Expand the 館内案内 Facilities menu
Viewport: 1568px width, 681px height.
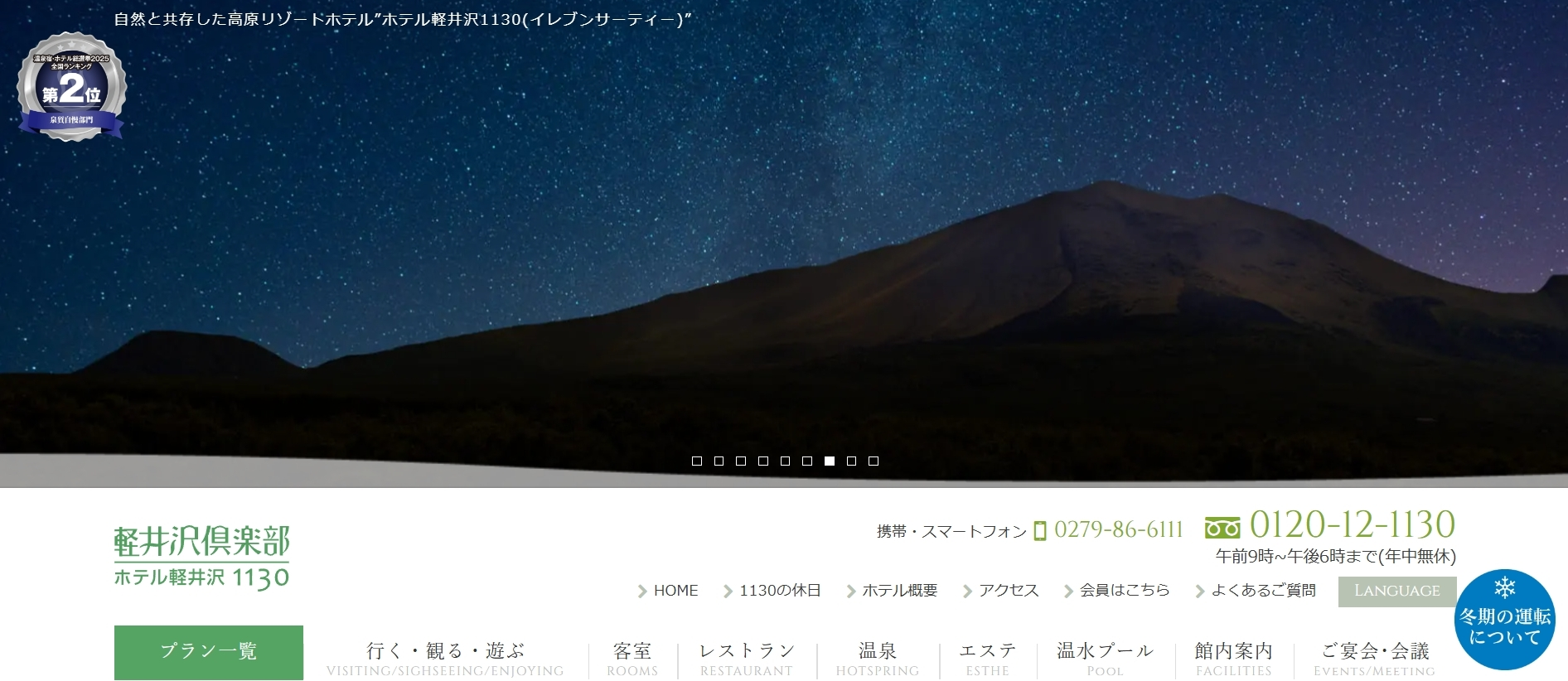(x=1234, y=659)
